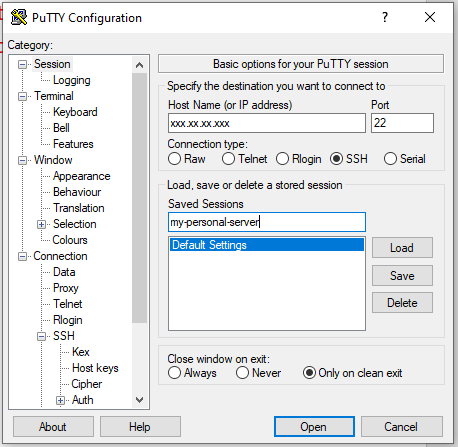
Task: Collapse the SSH tree node
Action: pyautogui.click(x=41, y=336)
